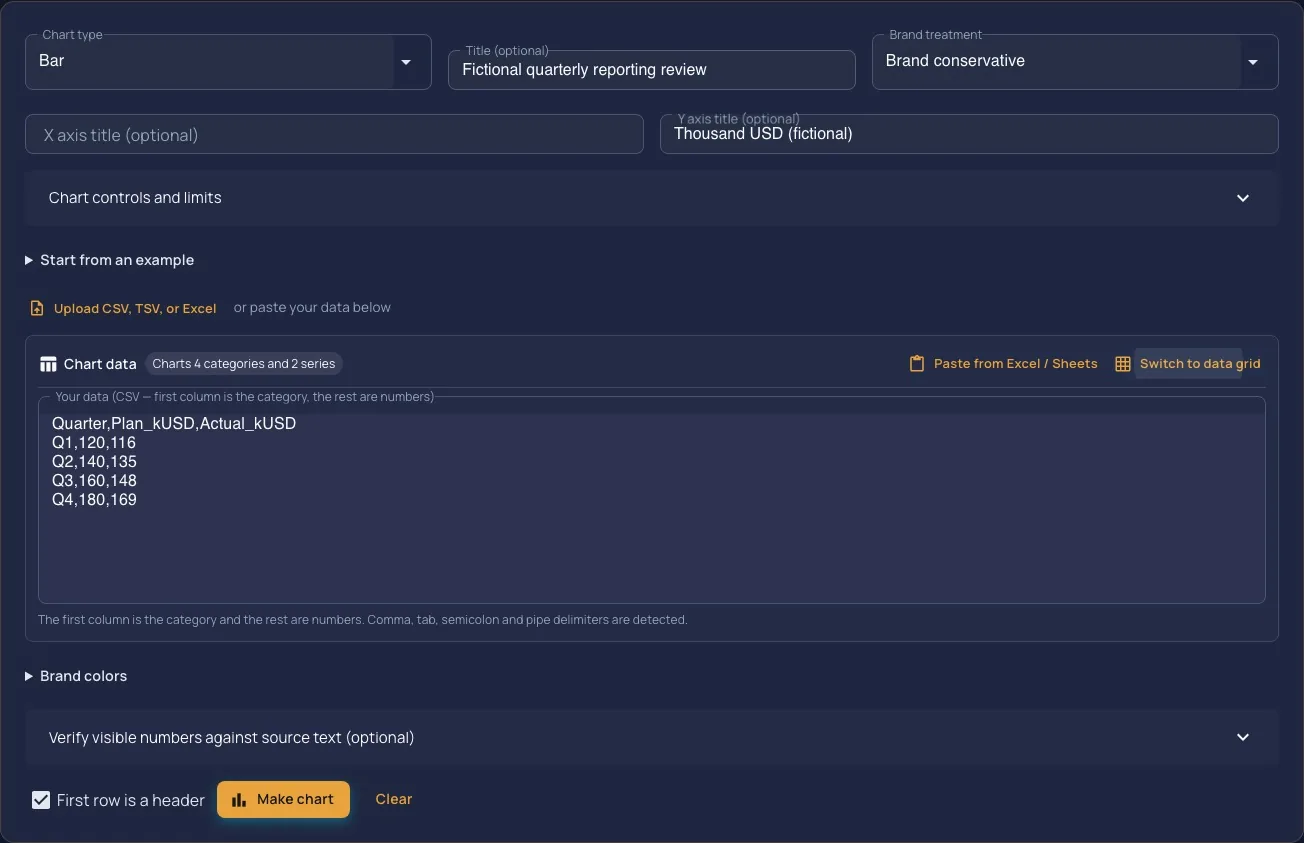Click the Chart data table icon
Viewport: 1304px width, 843px height.
[x=48, y=364]
